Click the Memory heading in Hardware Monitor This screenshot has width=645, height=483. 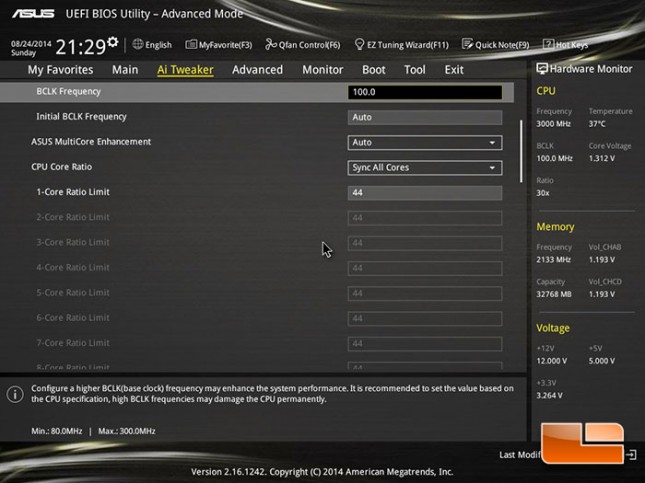(555, 227)
